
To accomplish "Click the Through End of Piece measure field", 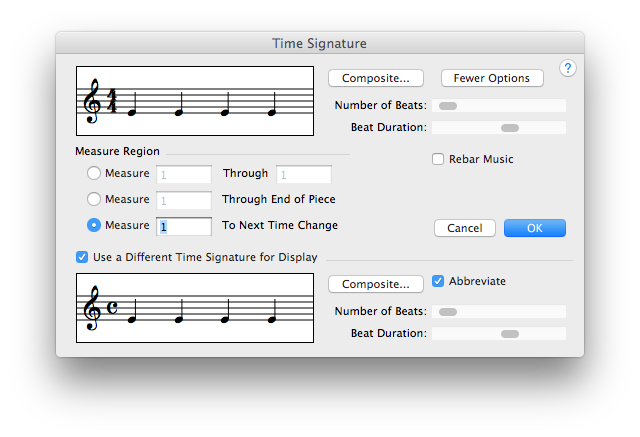I will (x=183, y=200).
